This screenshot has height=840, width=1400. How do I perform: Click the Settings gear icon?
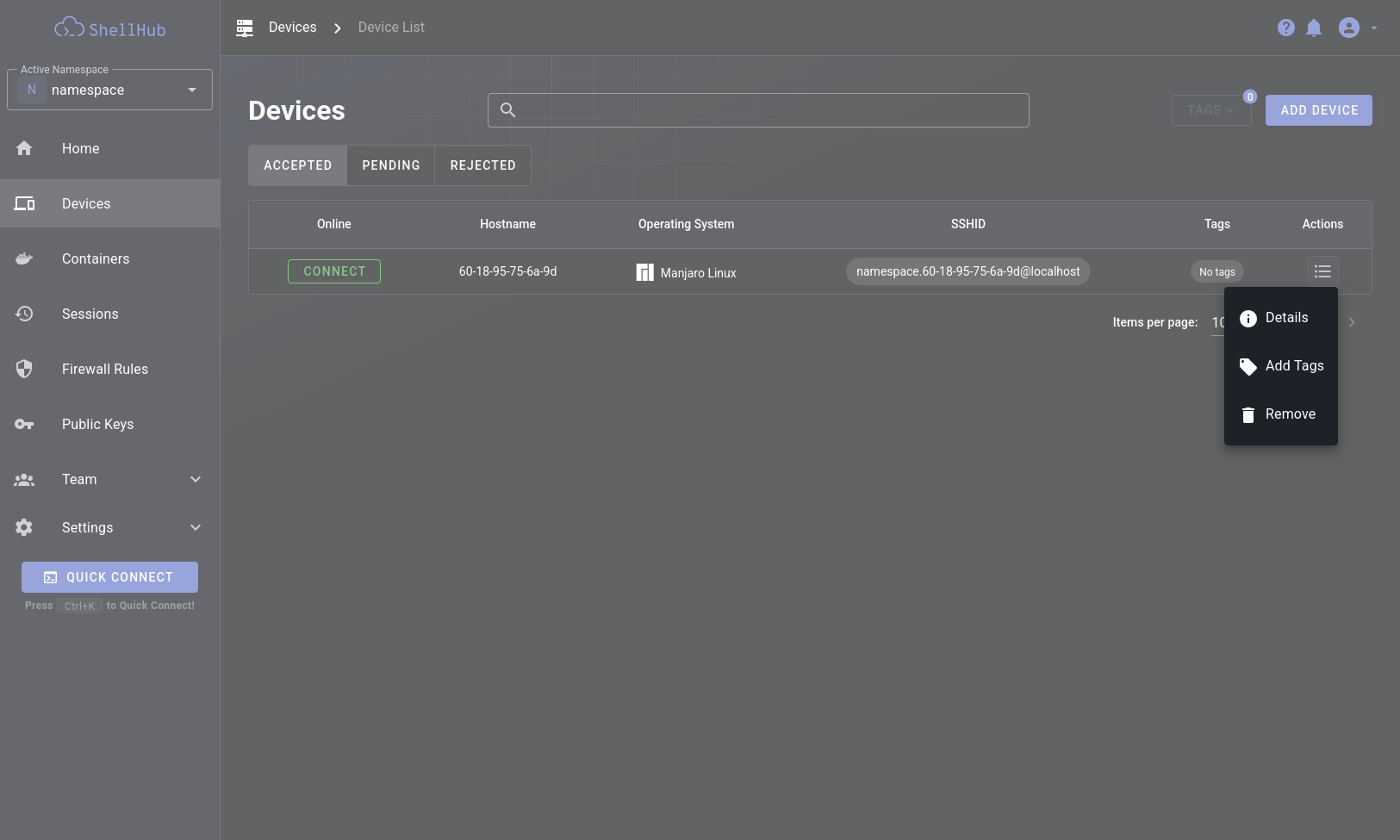(24, 527)
